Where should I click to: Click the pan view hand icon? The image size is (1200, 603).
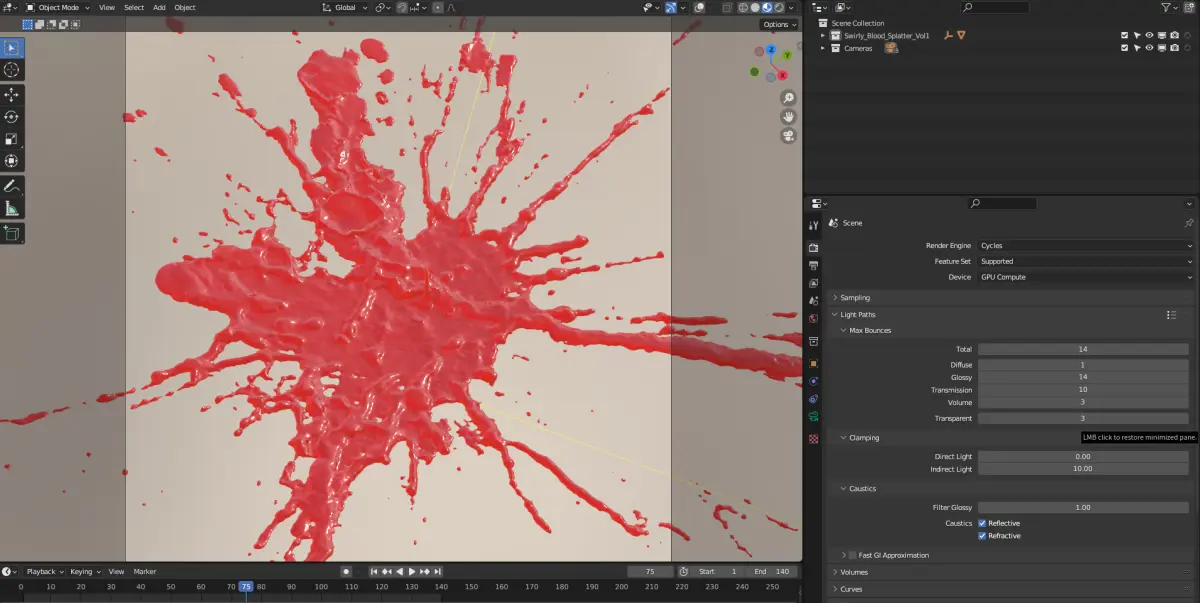tap(788, 117)
